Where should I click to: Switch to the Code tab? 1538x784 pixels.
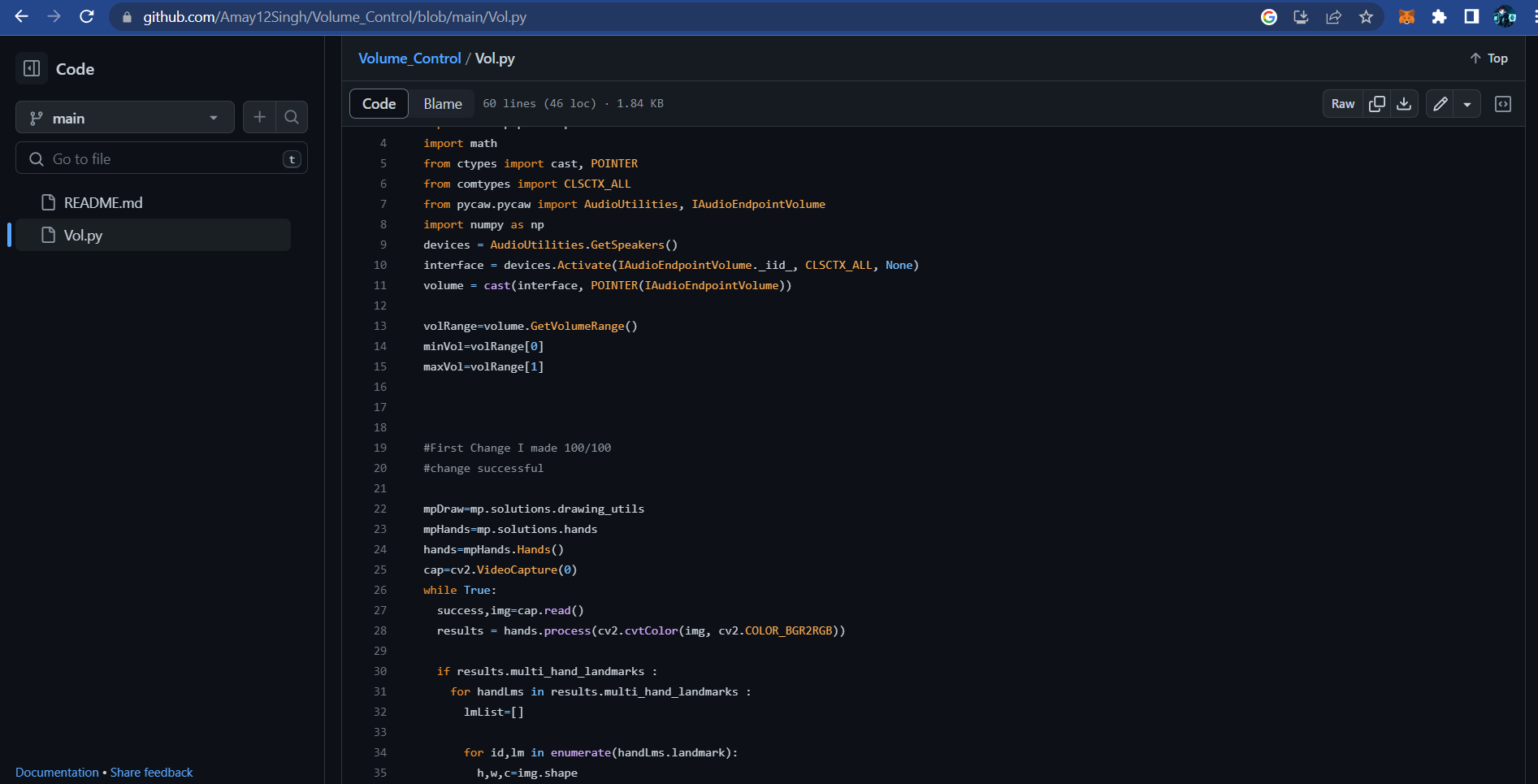coord(379,104)
